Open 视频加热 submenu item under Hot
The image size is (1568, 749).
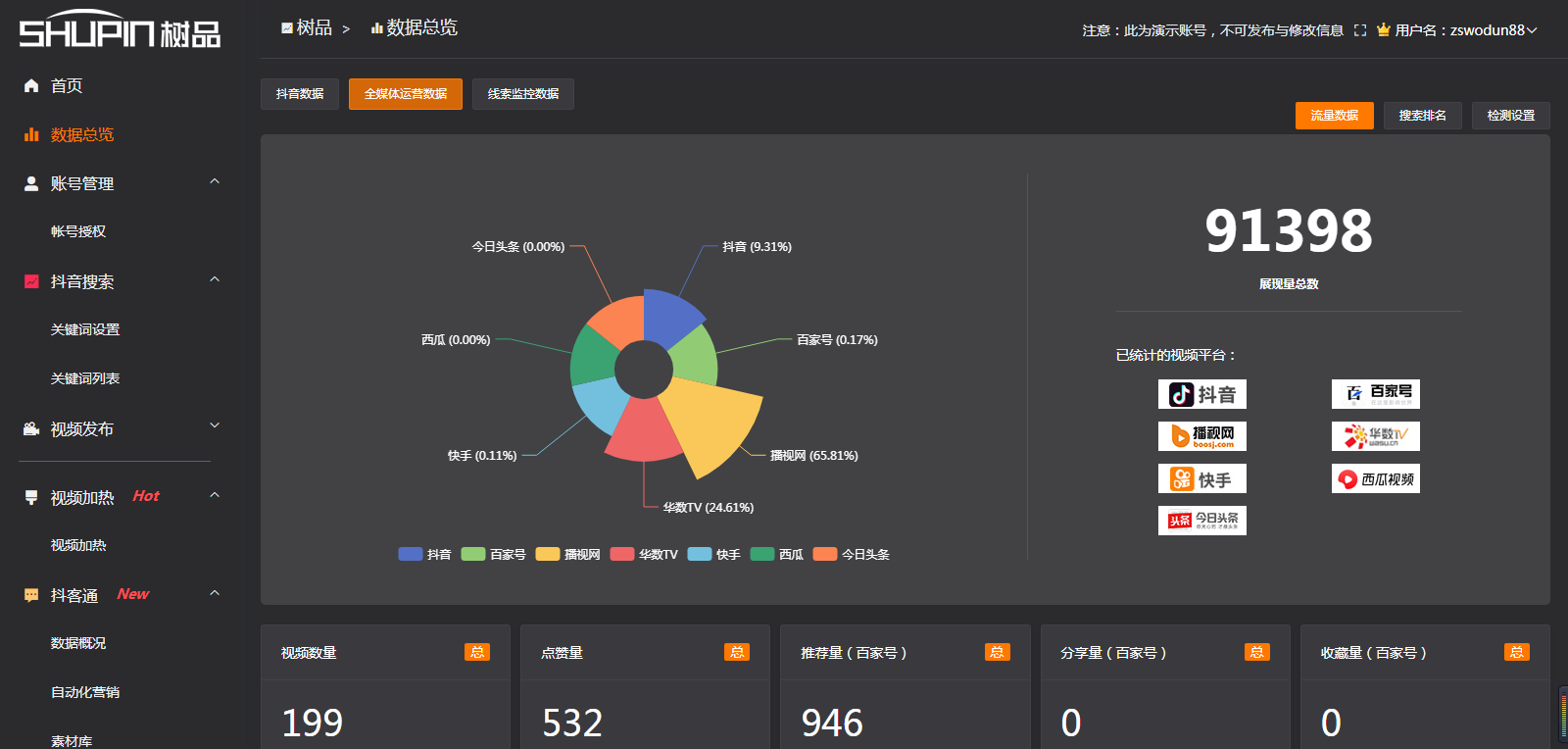coord(78,545)
